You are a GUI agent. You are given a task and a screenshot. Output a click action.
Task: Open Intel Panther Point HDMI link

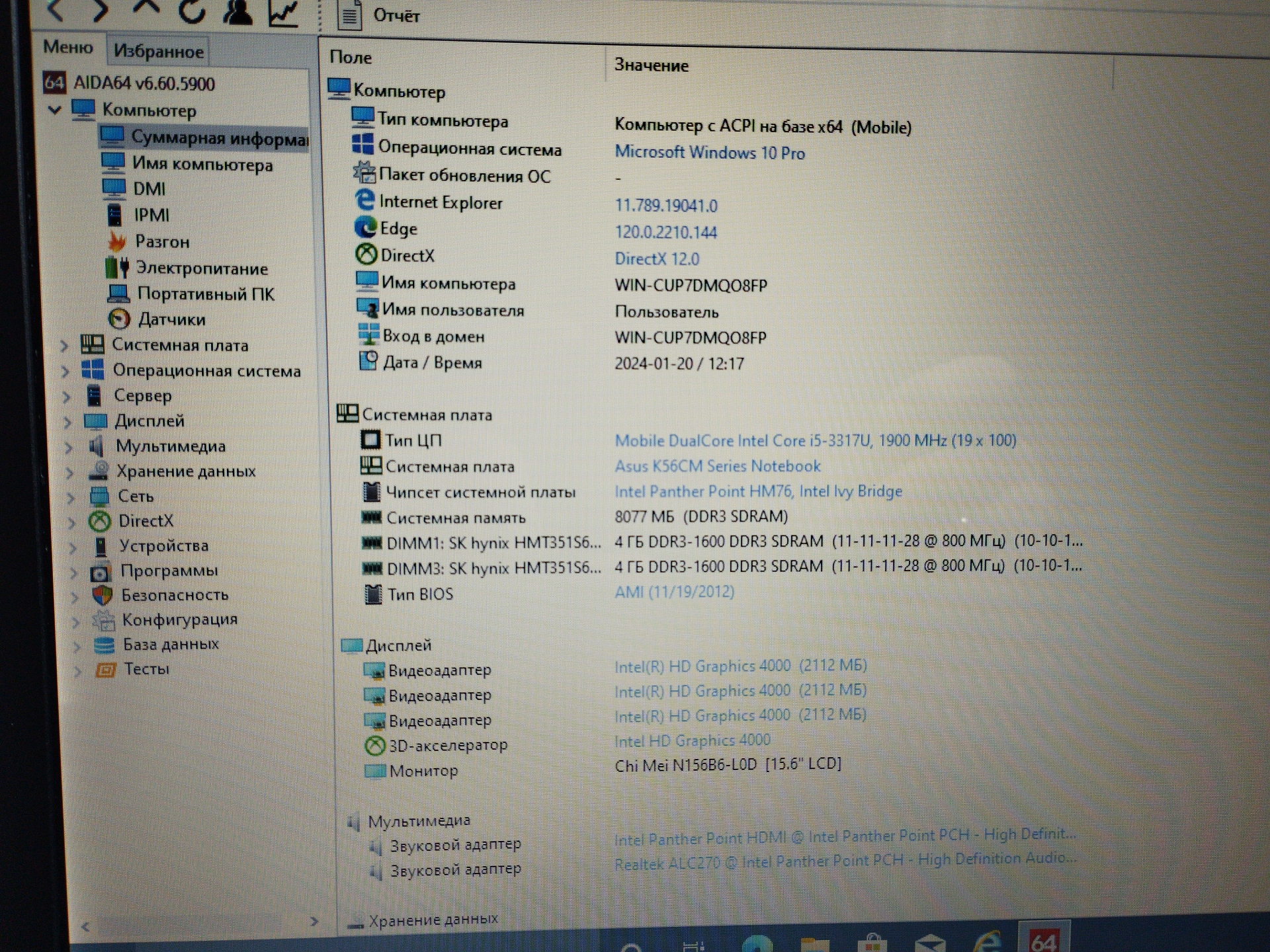[x=845, y=837]
